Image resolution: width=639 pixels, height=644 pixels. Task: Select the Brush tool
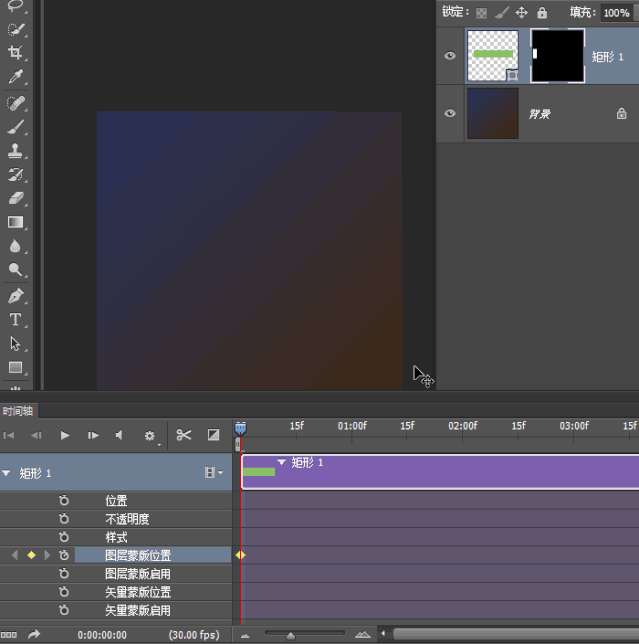coord(15,127)
